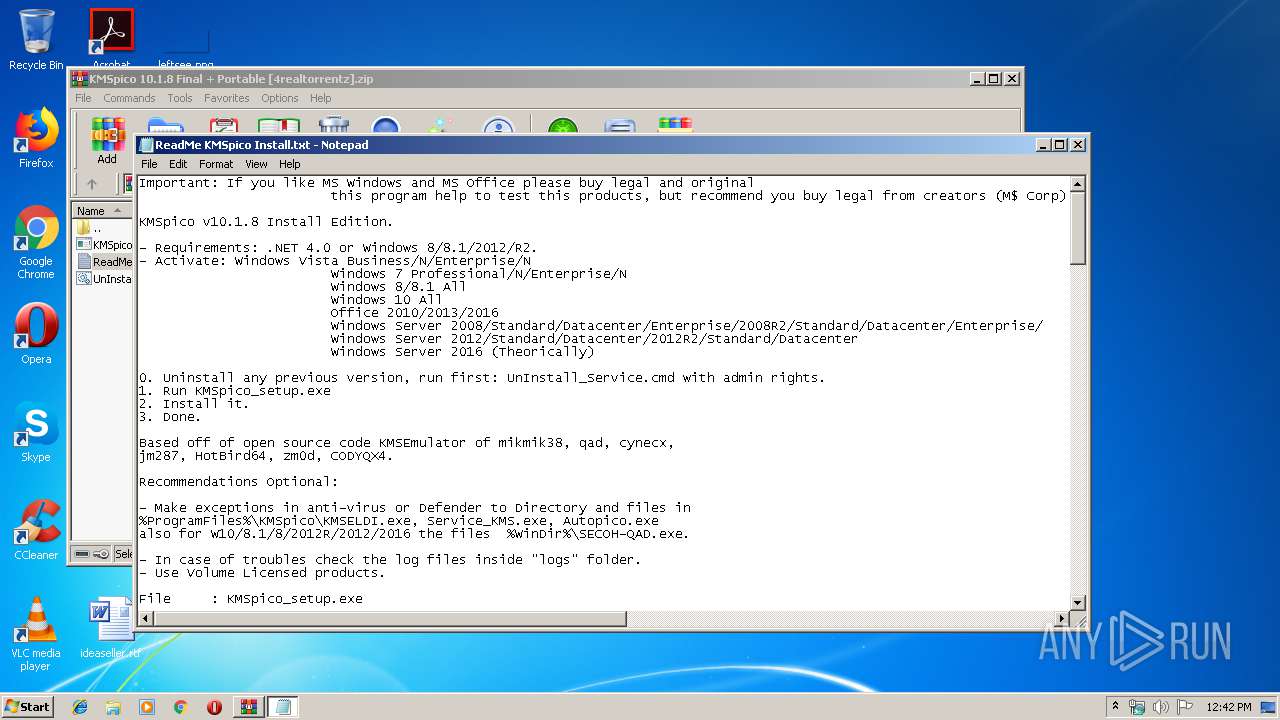Open Notepad's Help menu
Viewport: 1280px width, 720px height.
[x=290, y=164]
